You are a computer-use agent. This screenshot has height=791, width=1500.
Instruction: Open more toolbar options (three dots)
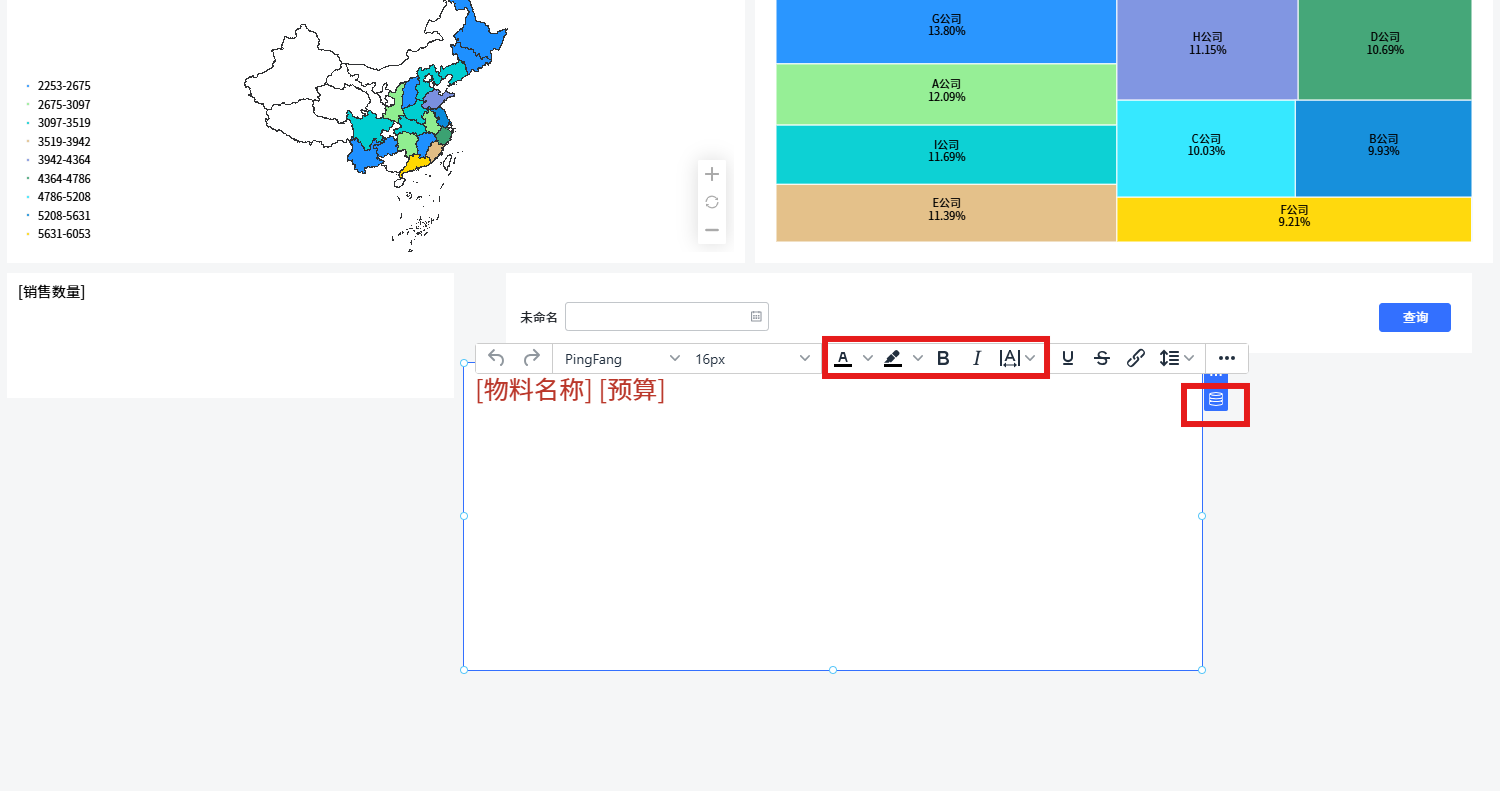click(x=1227, y=358)
